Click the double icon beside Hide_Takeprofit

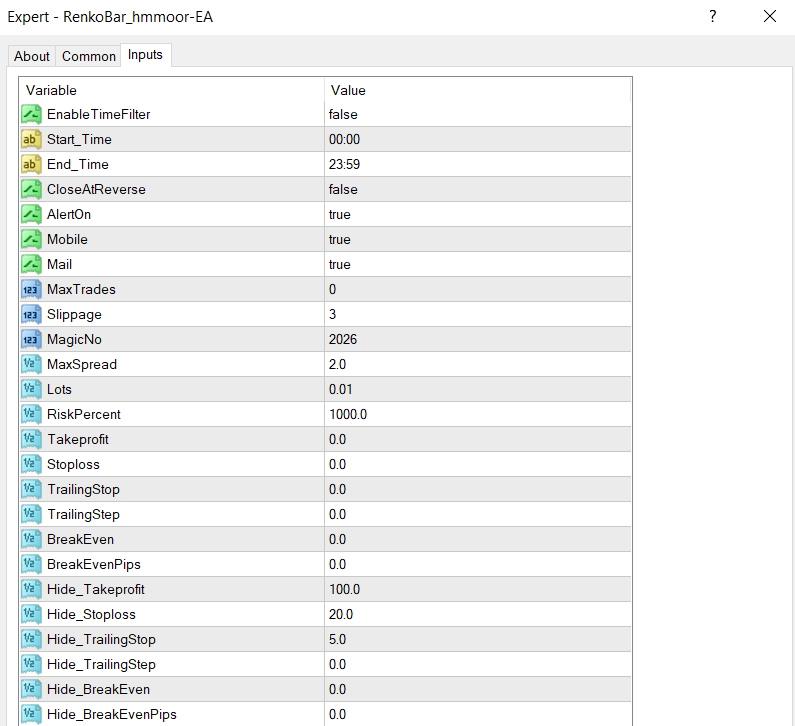[x=31, y=589]
